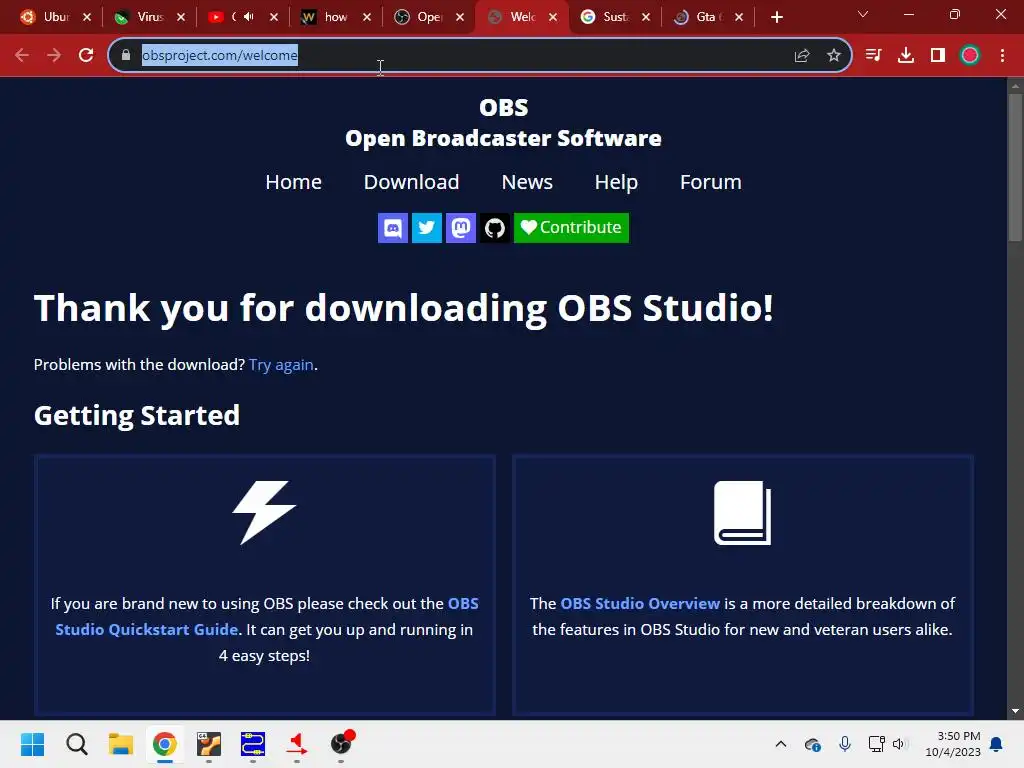Open the clock showing 3:50 PM
1024x768 pixels.
click(x=953, y=744)
